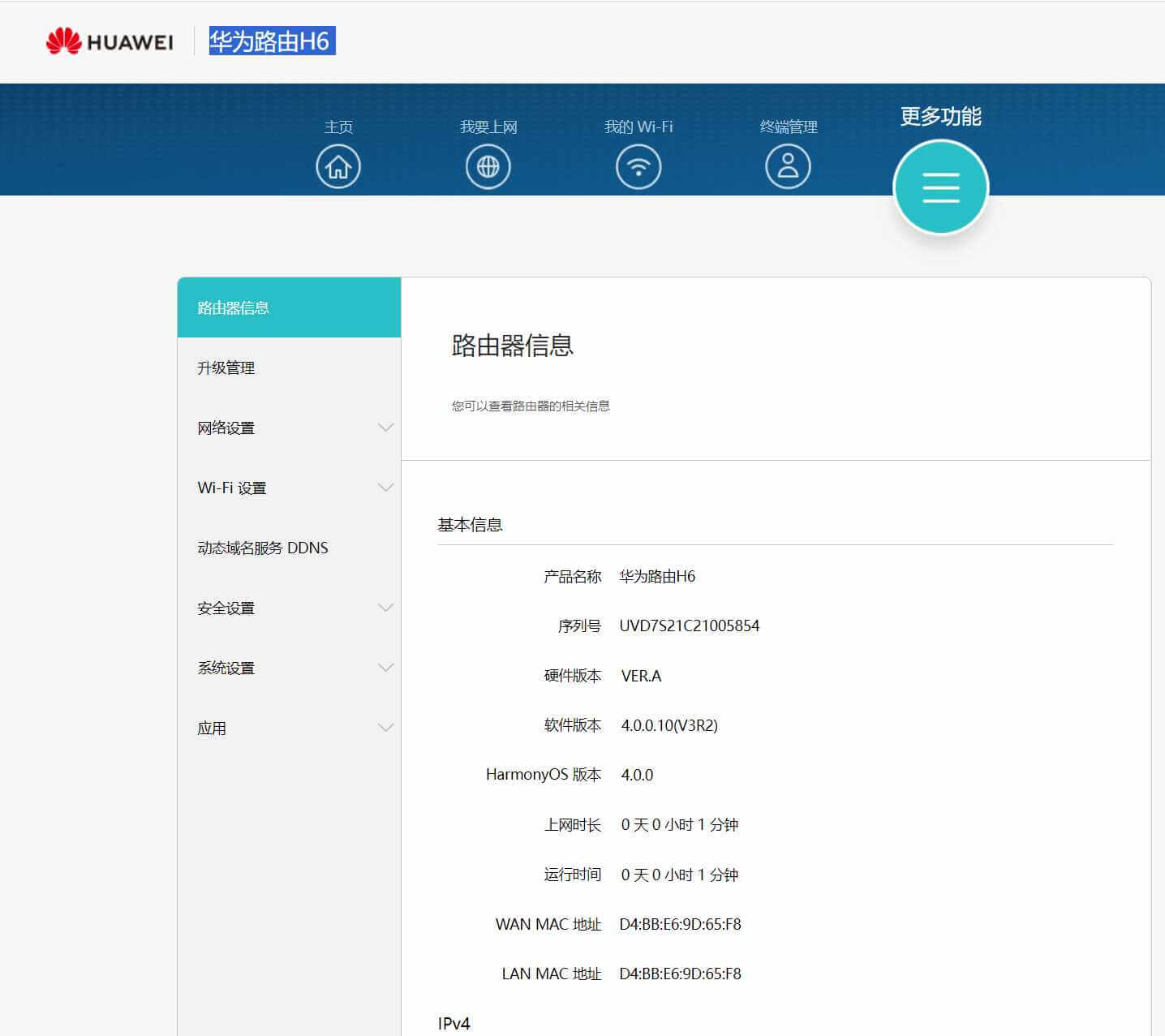Expand the 系统设置 chevron
The image size is (1165, 1036).
pyautogui.click(x=384, y=667)
